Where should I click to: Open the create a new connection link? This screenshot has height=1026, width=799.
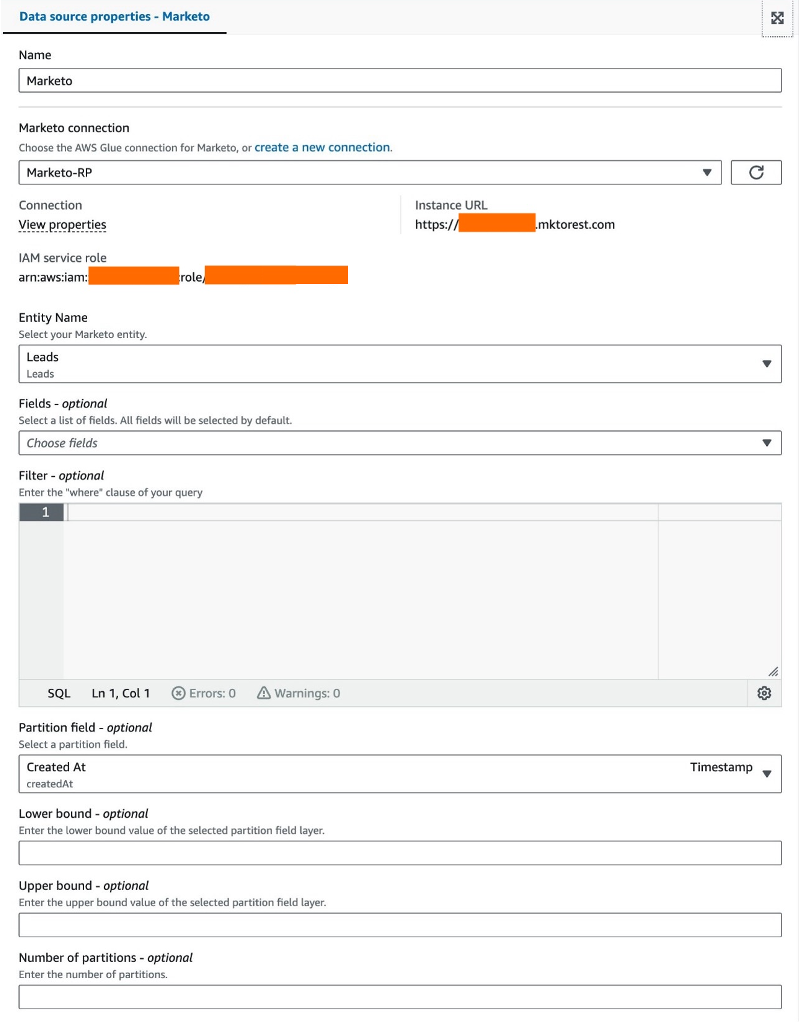pos(322,147)
